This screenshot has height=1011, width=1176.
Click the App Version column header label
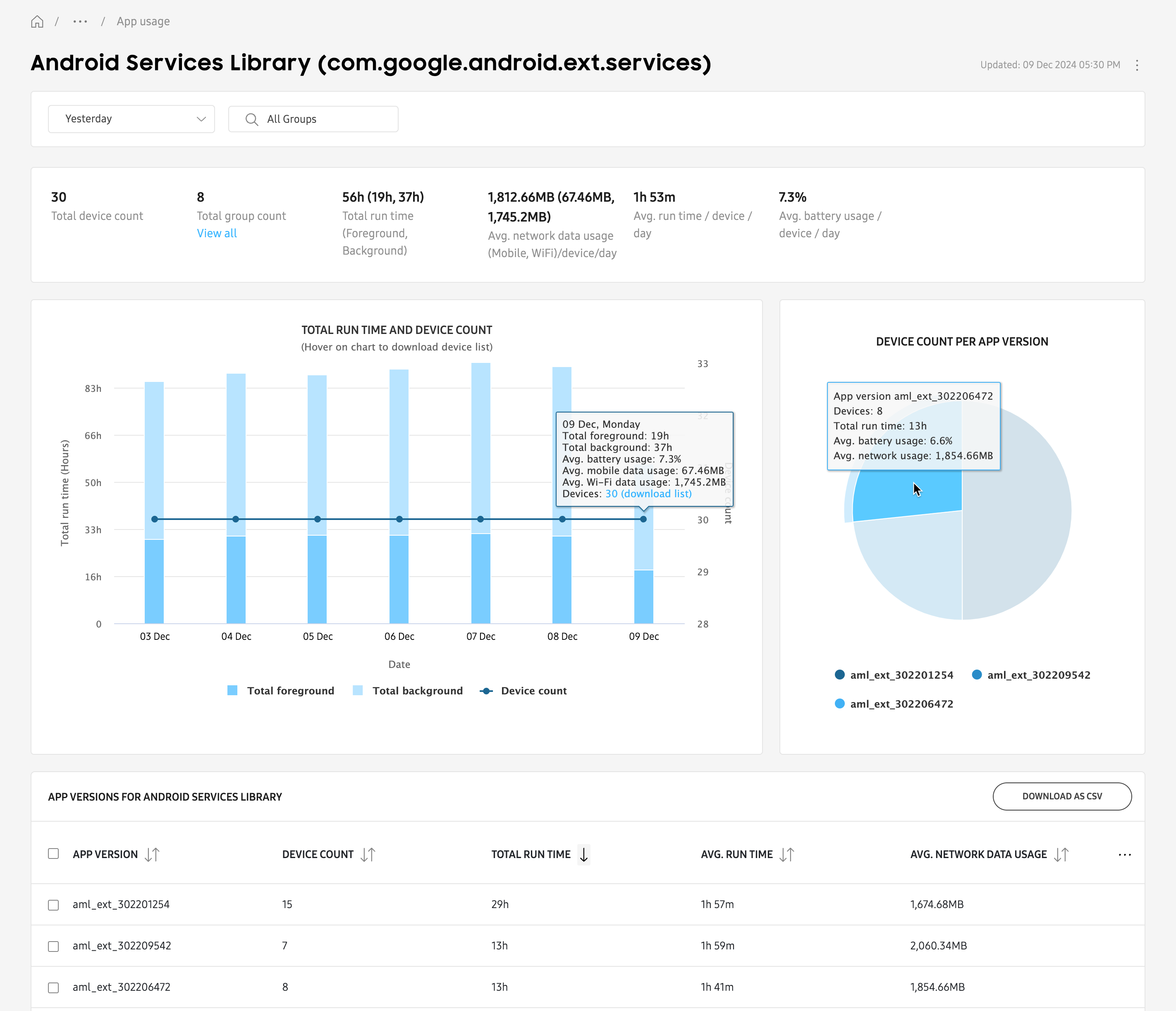coord(105,854)
